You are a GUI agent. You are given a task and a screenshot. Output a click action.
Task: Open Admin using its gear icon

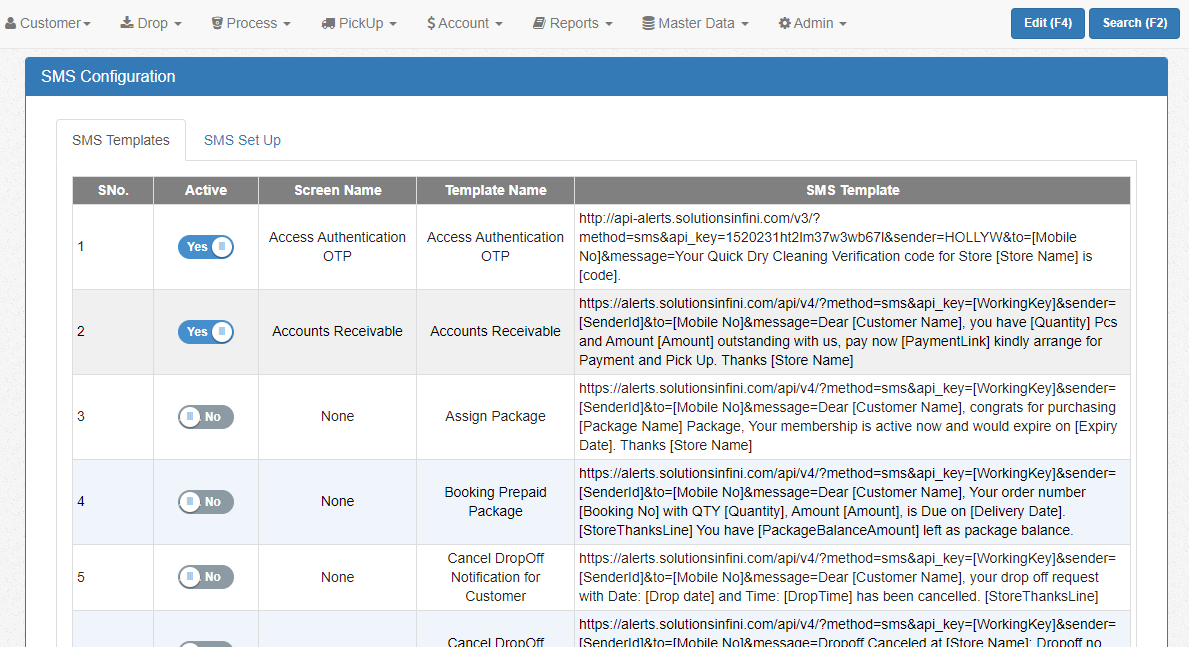(784, 22)
